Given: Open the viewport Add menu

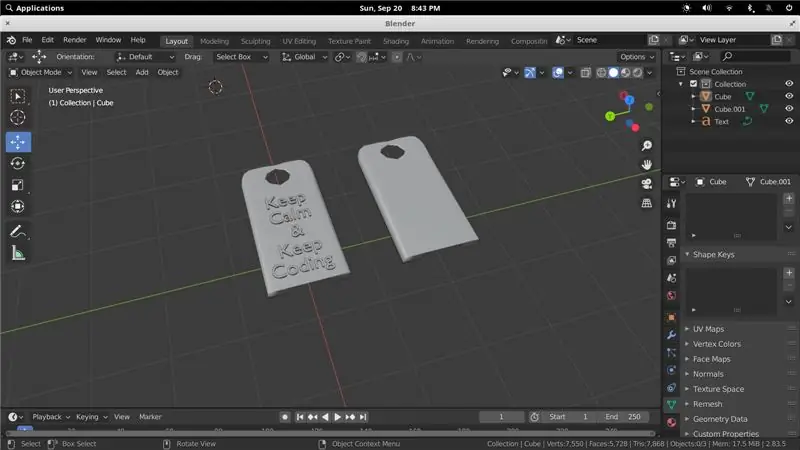Looking at the screenshot, I should point(142,72).
